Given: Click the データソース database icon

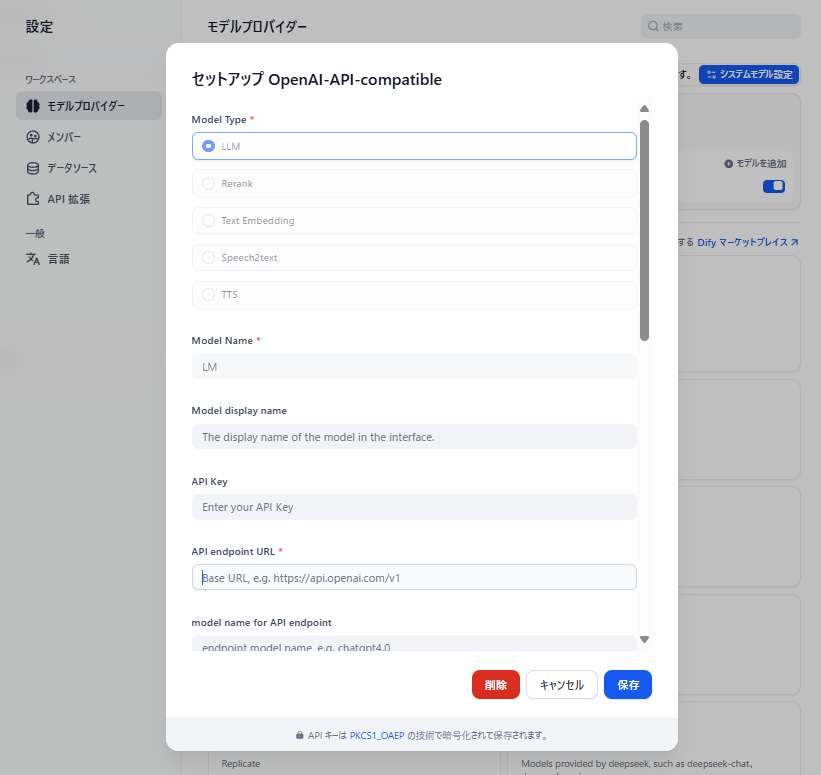Looking at the screenshot, I should pyautogui.click(x=33, y=168).
